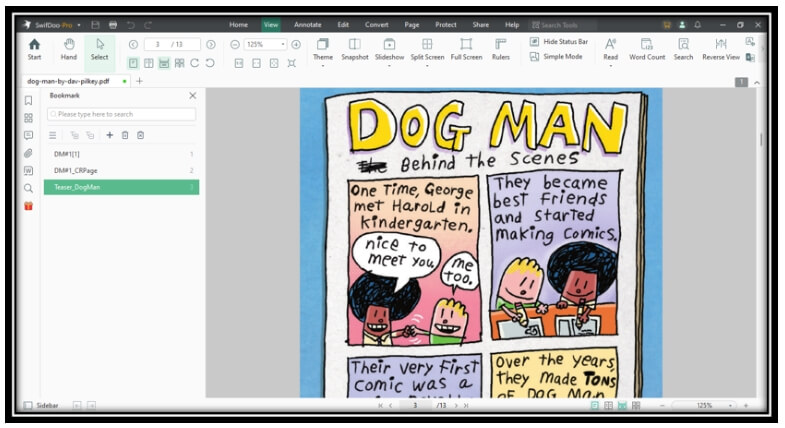
Task: Show the Rulers
Action: (x=500, y=49)
